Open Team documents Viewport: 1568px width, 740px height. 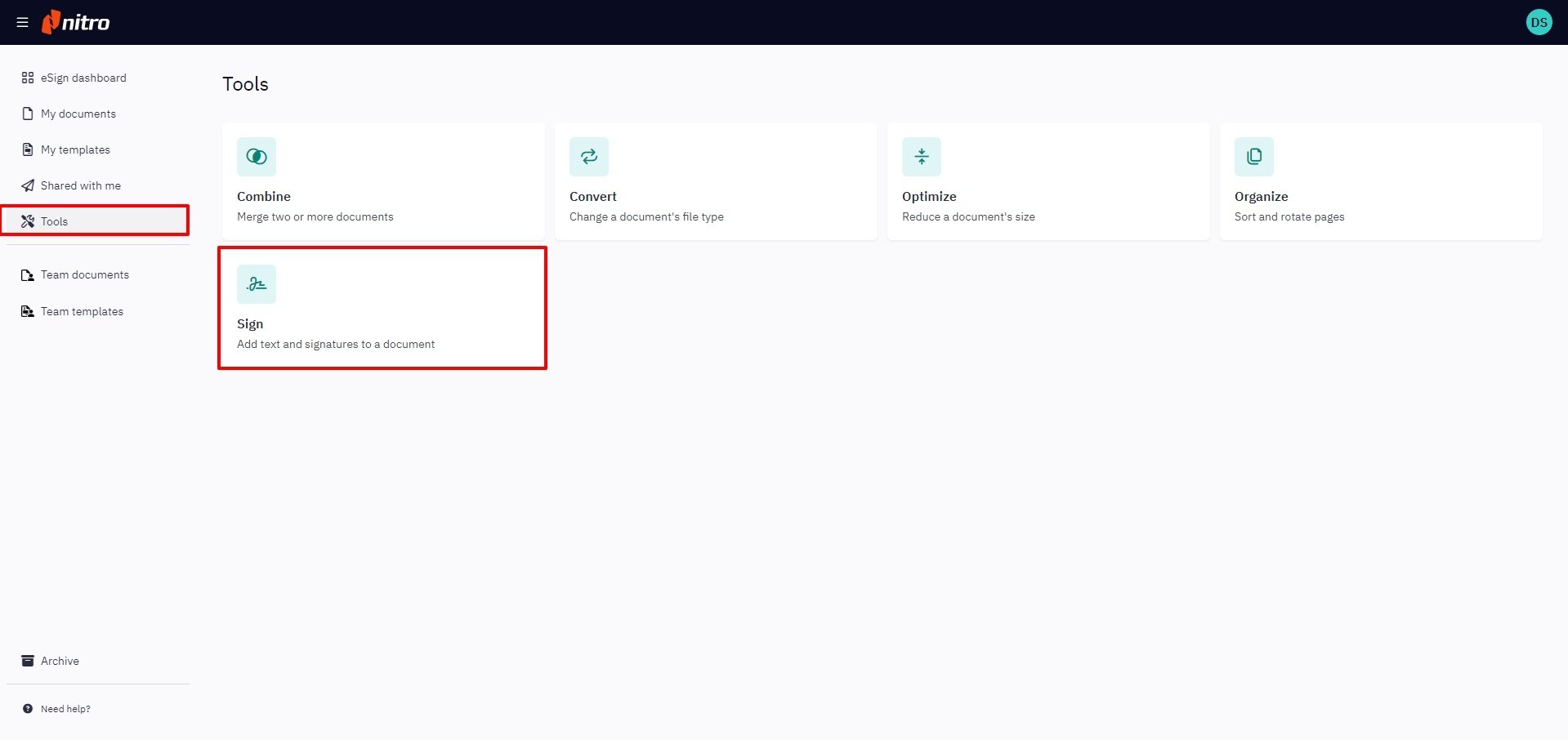(x=85, y=274)
